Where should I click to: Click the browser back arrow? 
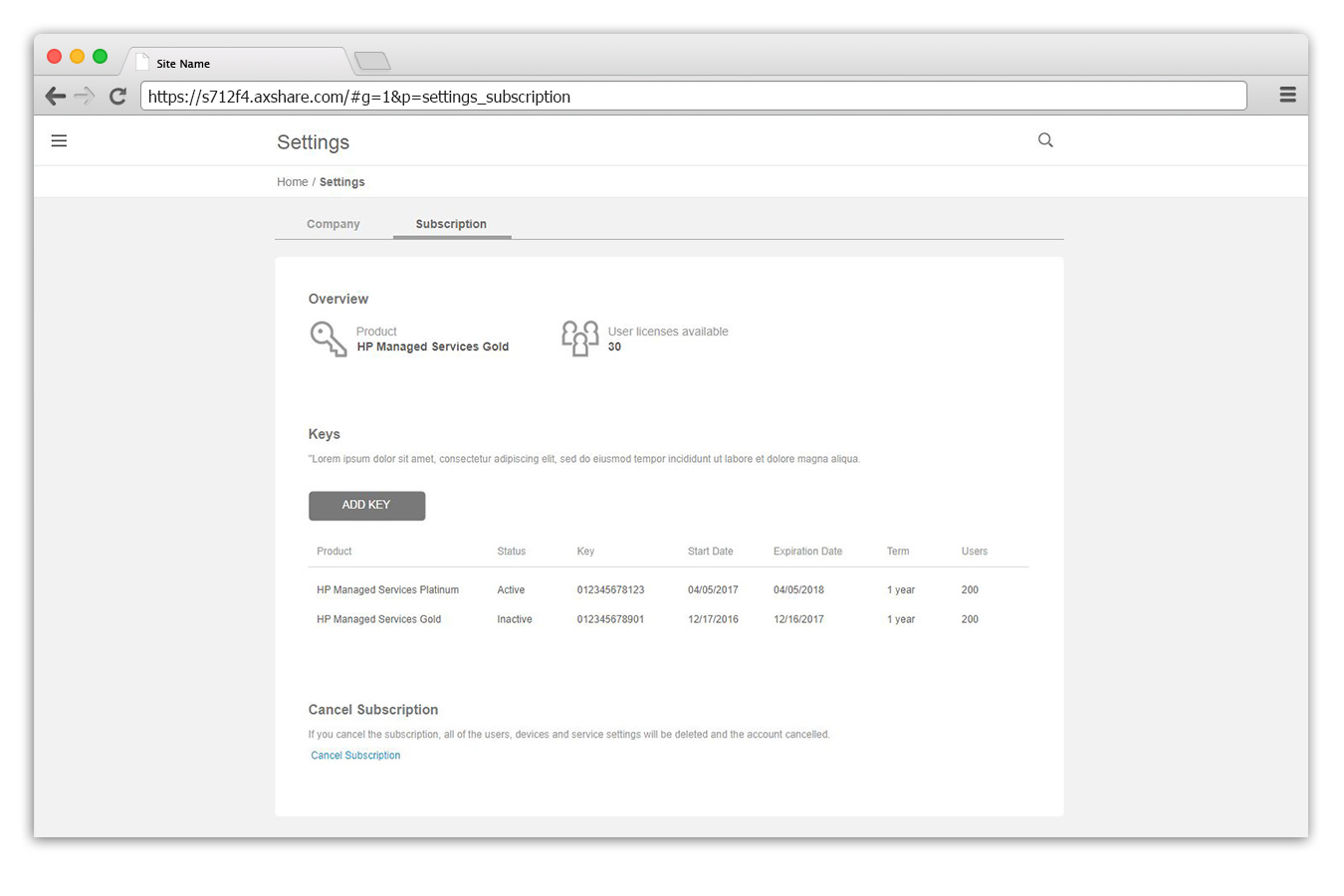(x=56, y=96)
